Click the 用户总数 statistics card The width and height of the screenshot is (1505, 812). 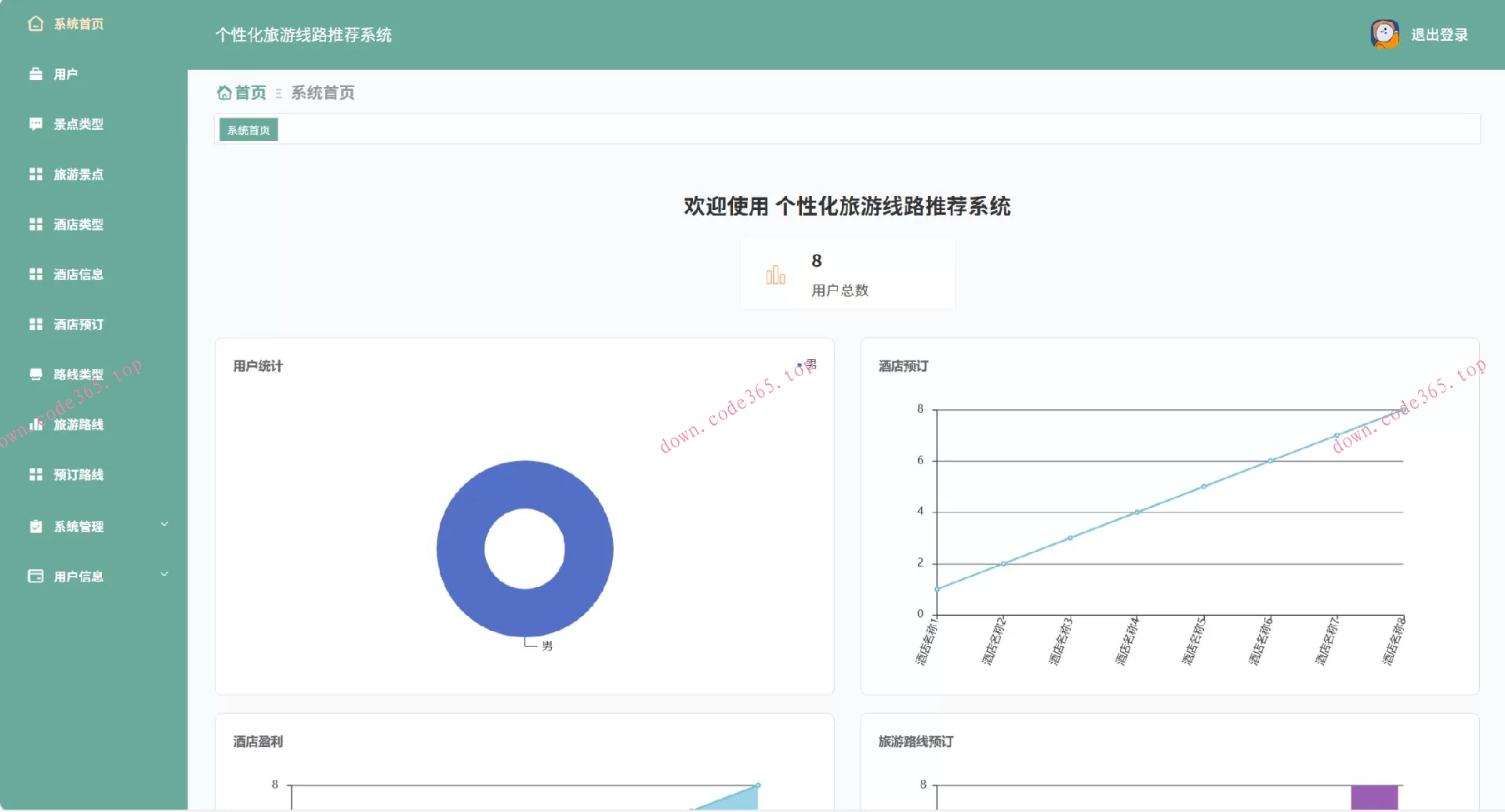847,274
